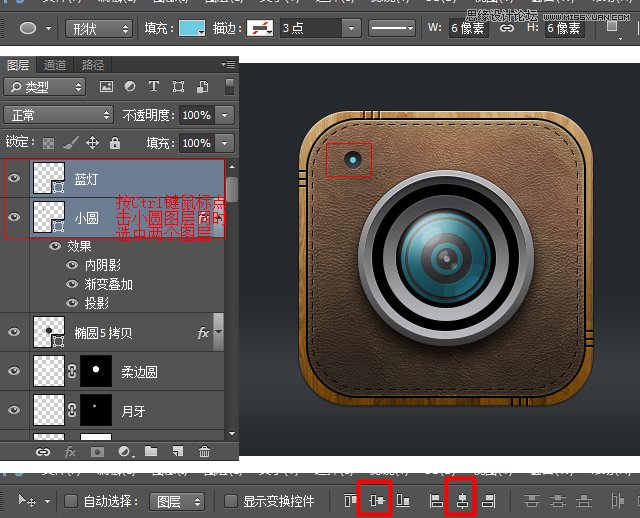Collapse the 椭圆5拷贝 layer effects arrow
This screenshot has height=518, width=640.
pyautogui.click(x=219, y=332)
